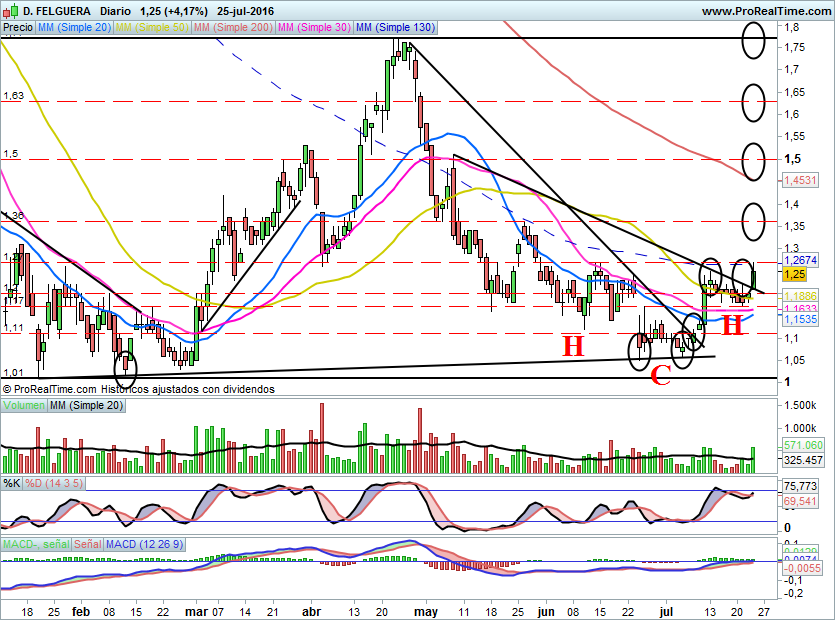Select the Precio indicator label
Viewport: 835px width, 620px height.
click(18, 27)
